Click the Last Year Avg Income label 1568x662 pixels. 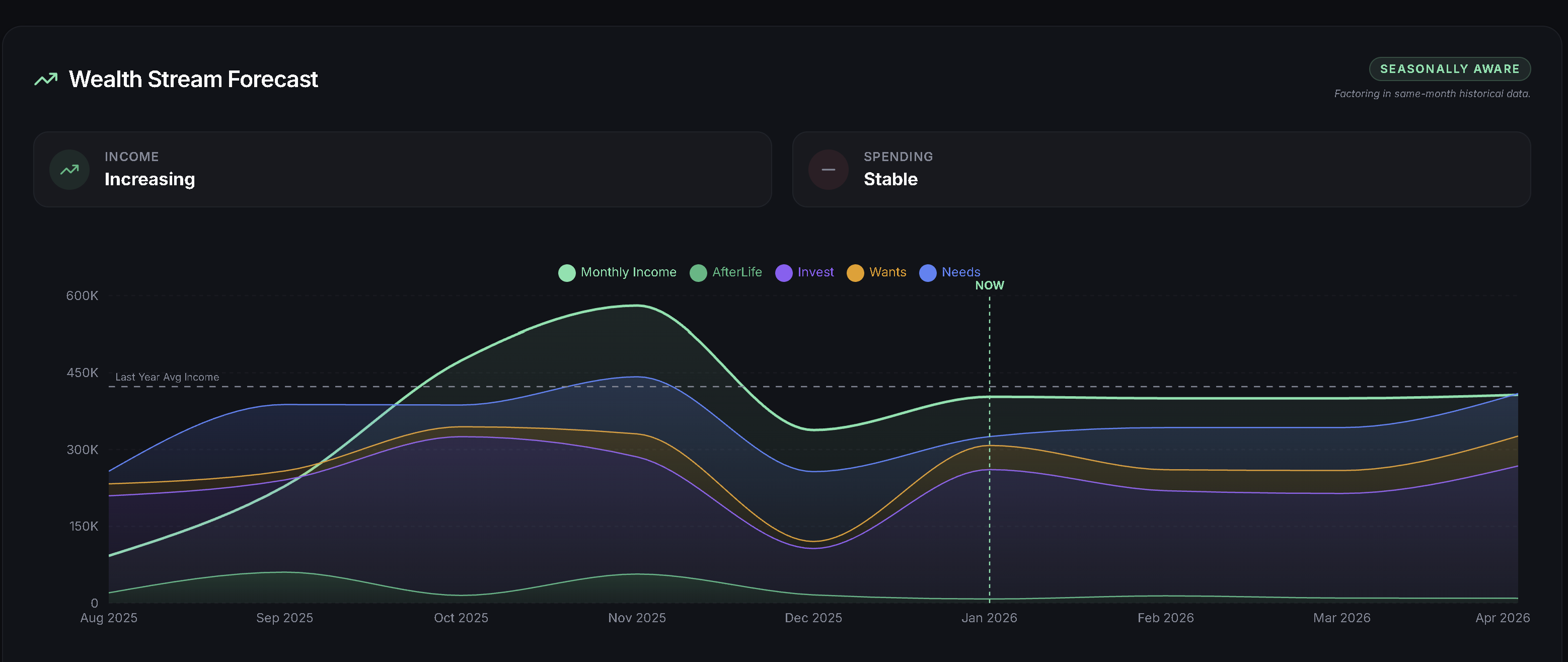click(x=167, y=377)
